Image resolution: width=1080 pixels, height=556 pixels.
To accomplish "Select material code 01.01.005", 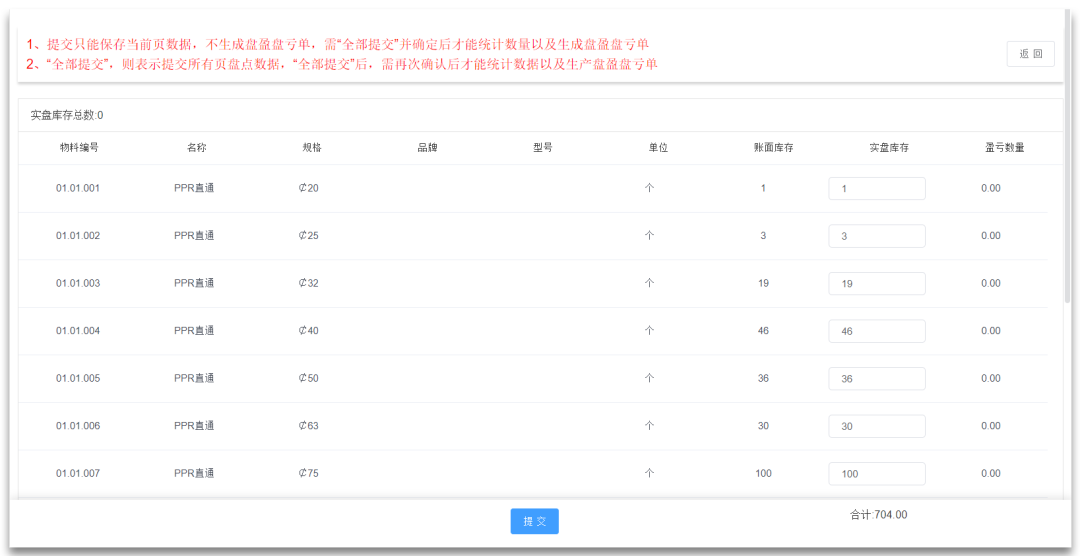I will click(x=78, y=378).
